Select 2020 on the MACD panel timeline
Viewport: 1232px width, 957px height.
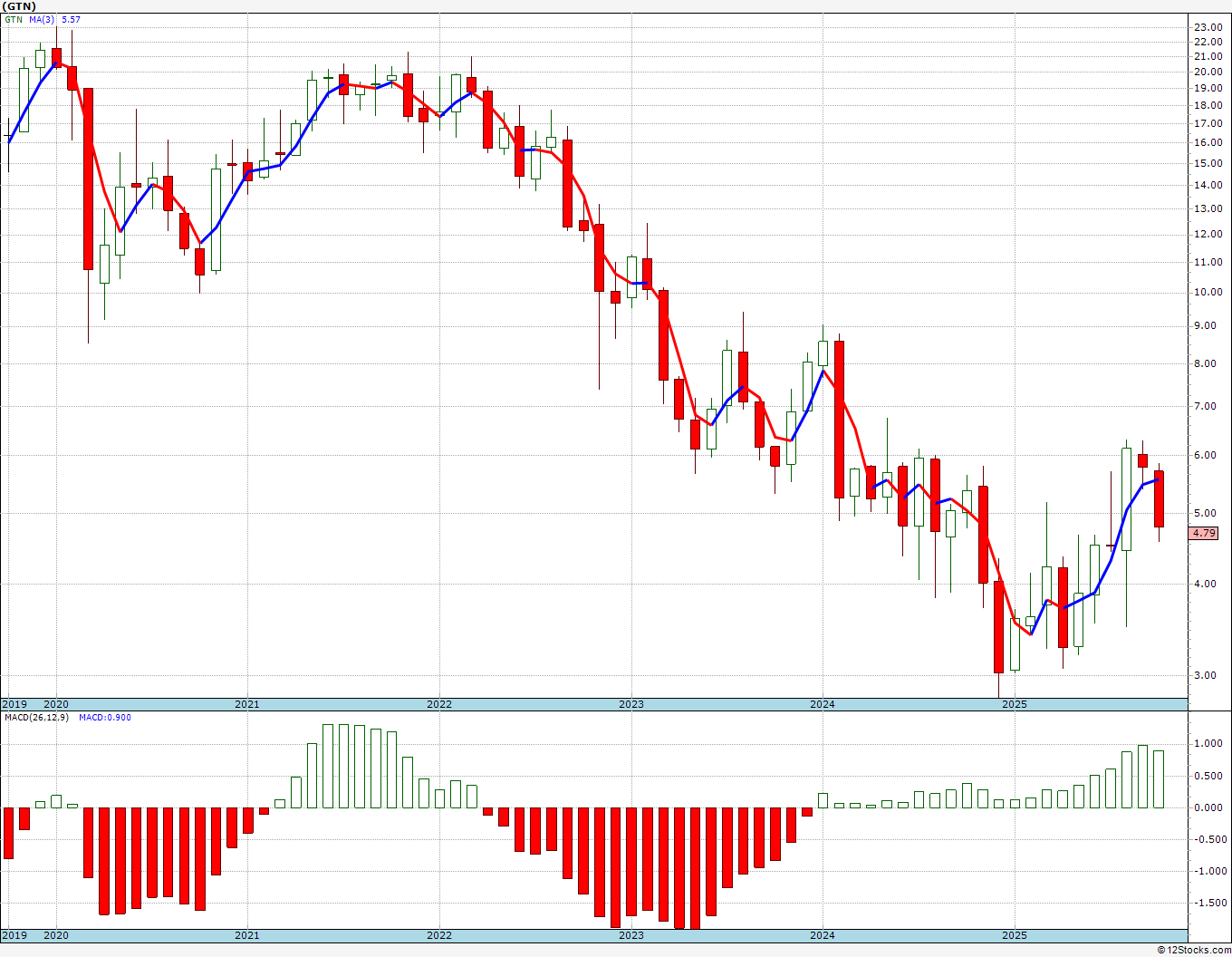(x=56, y=936)
